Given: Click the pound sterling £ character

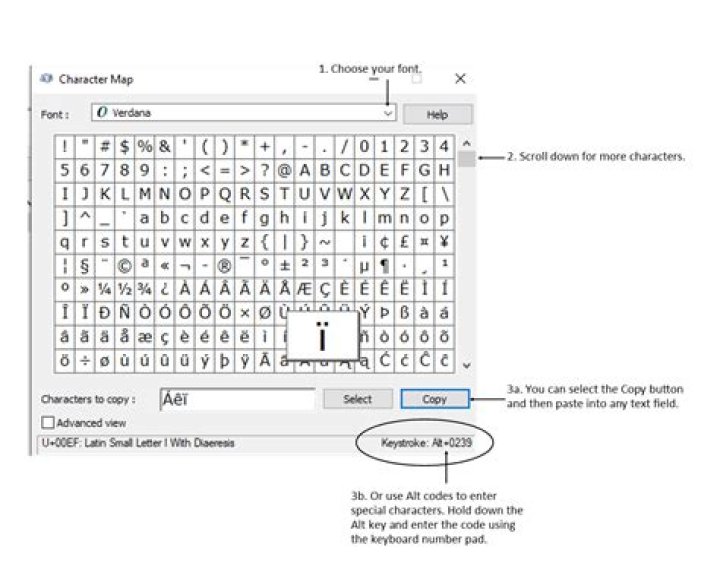Looking at the screenshot, I should pyautogui.click(x=403, y=242).
